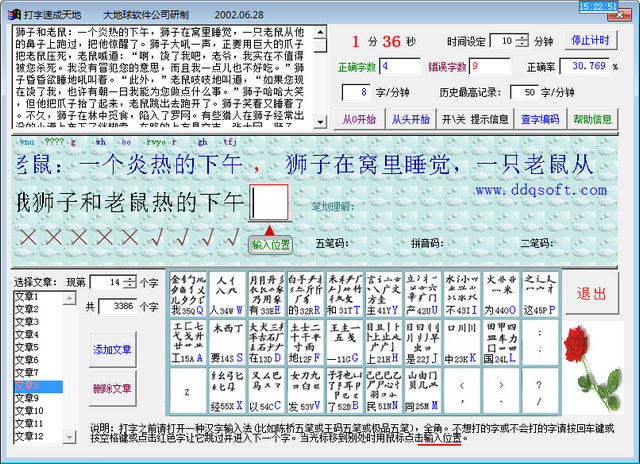The image size is (640, 464).
Task: Click the A key tile for 工
Action: tap(188, 342)
